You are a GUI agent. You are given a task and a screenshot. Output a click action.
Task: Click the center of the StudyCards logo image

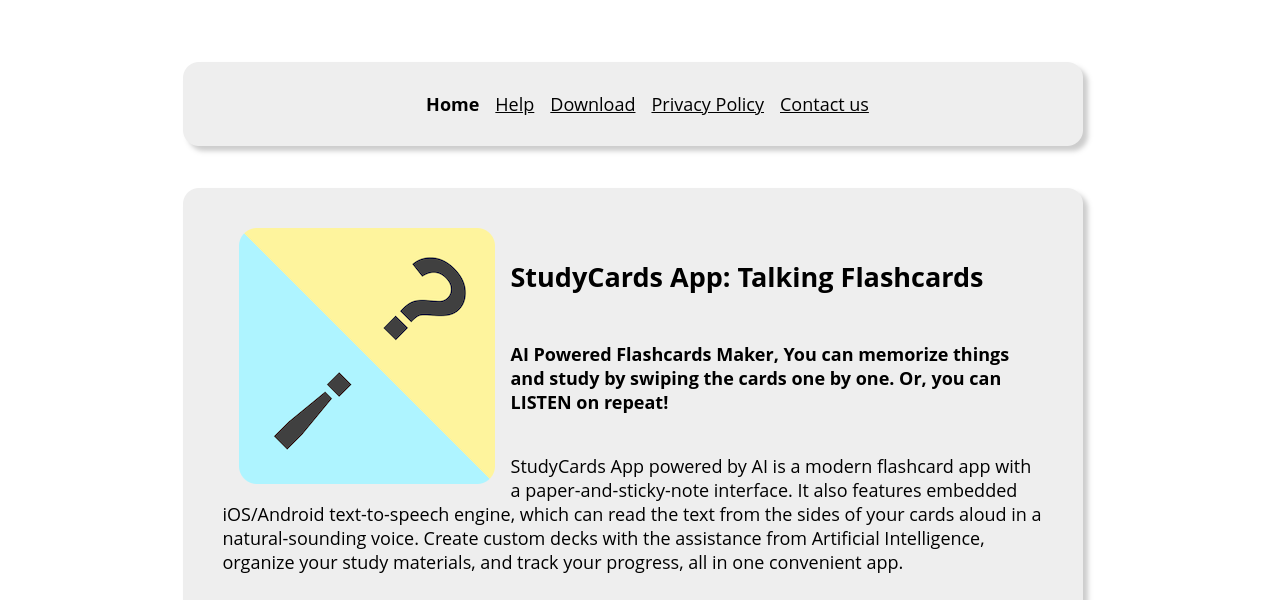click(367, 356)
